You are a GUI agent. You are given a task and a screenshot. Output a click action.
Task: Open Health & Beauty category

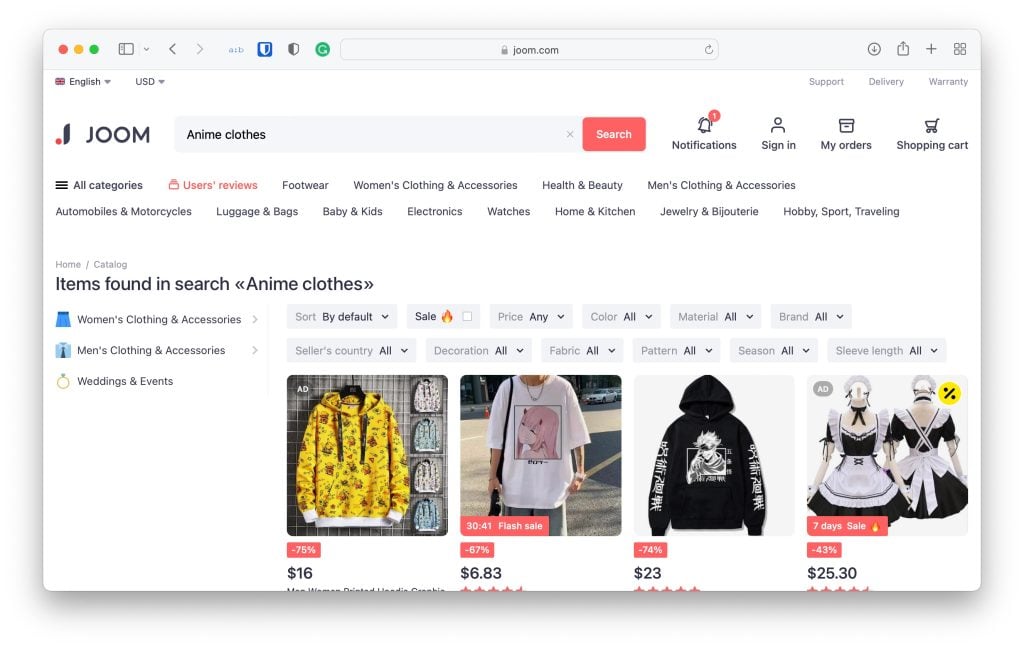582,186
